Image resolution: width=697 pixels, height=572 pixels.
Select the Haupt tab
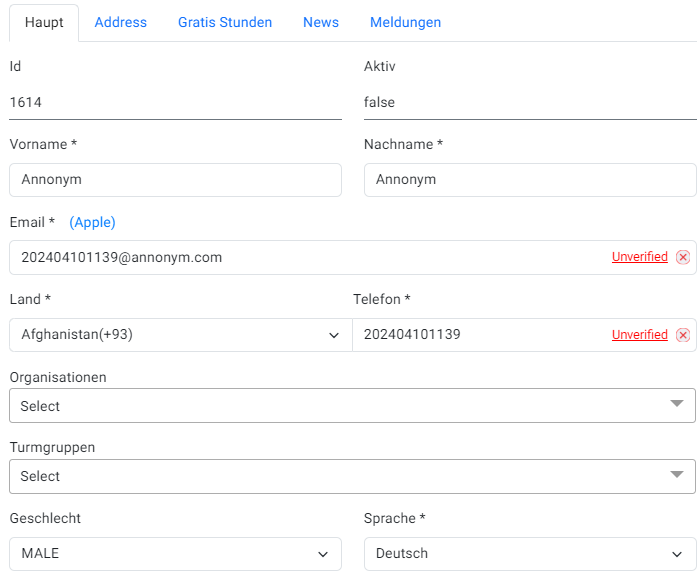43,22
